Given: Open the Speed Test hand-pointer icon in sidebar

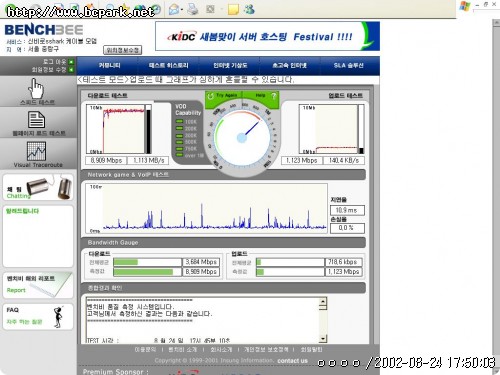Looking at the screenshot, I should pyautogui.click(x=36, y=89).
